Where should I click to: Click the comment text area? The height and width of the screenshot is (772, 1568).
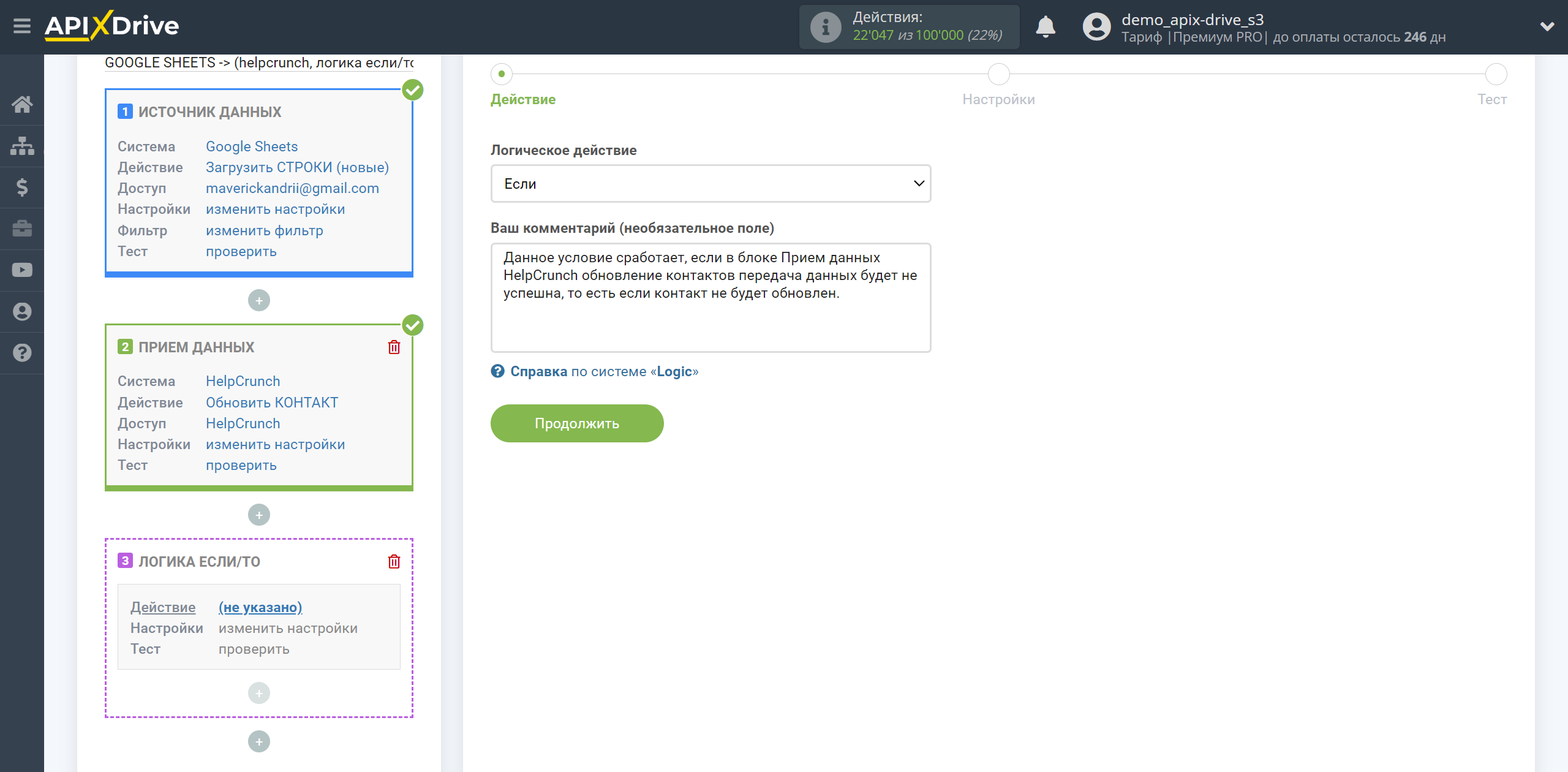tap(710, 298)
